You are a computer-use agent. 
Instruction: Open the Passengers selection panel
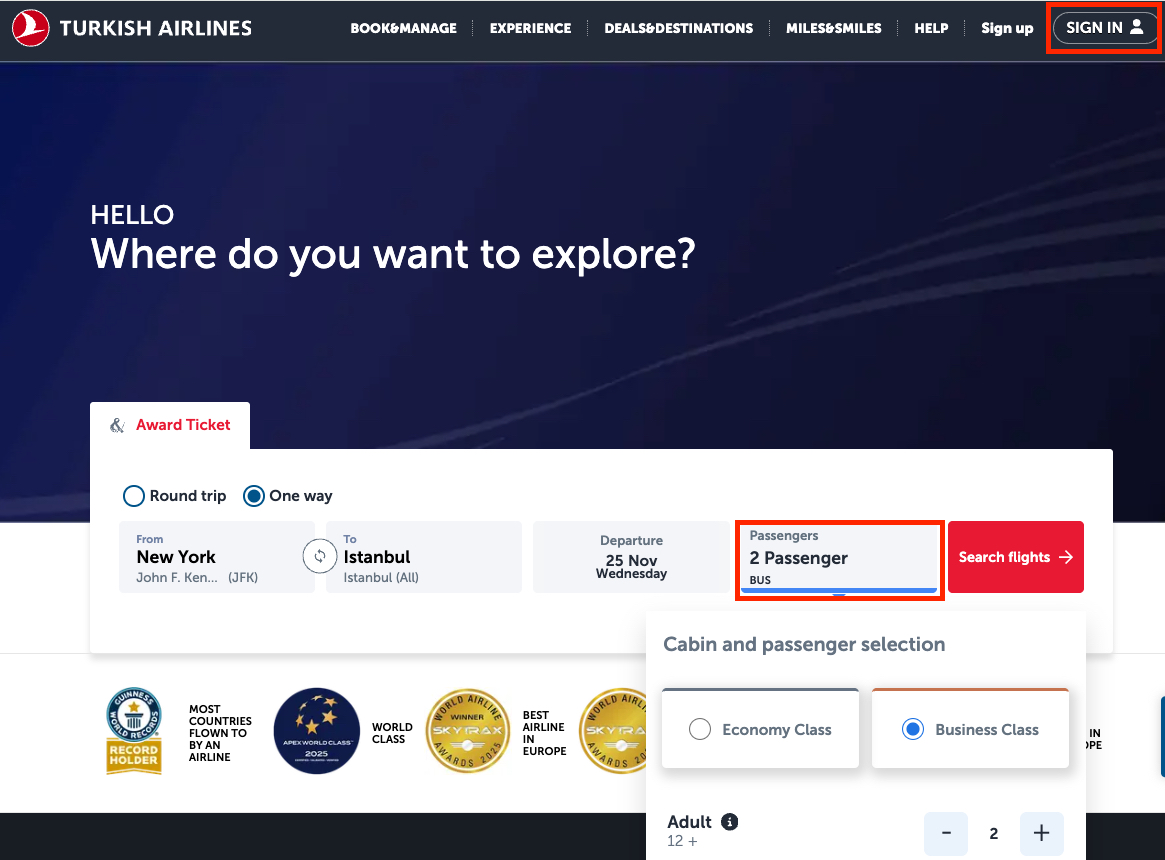(838, 557)
